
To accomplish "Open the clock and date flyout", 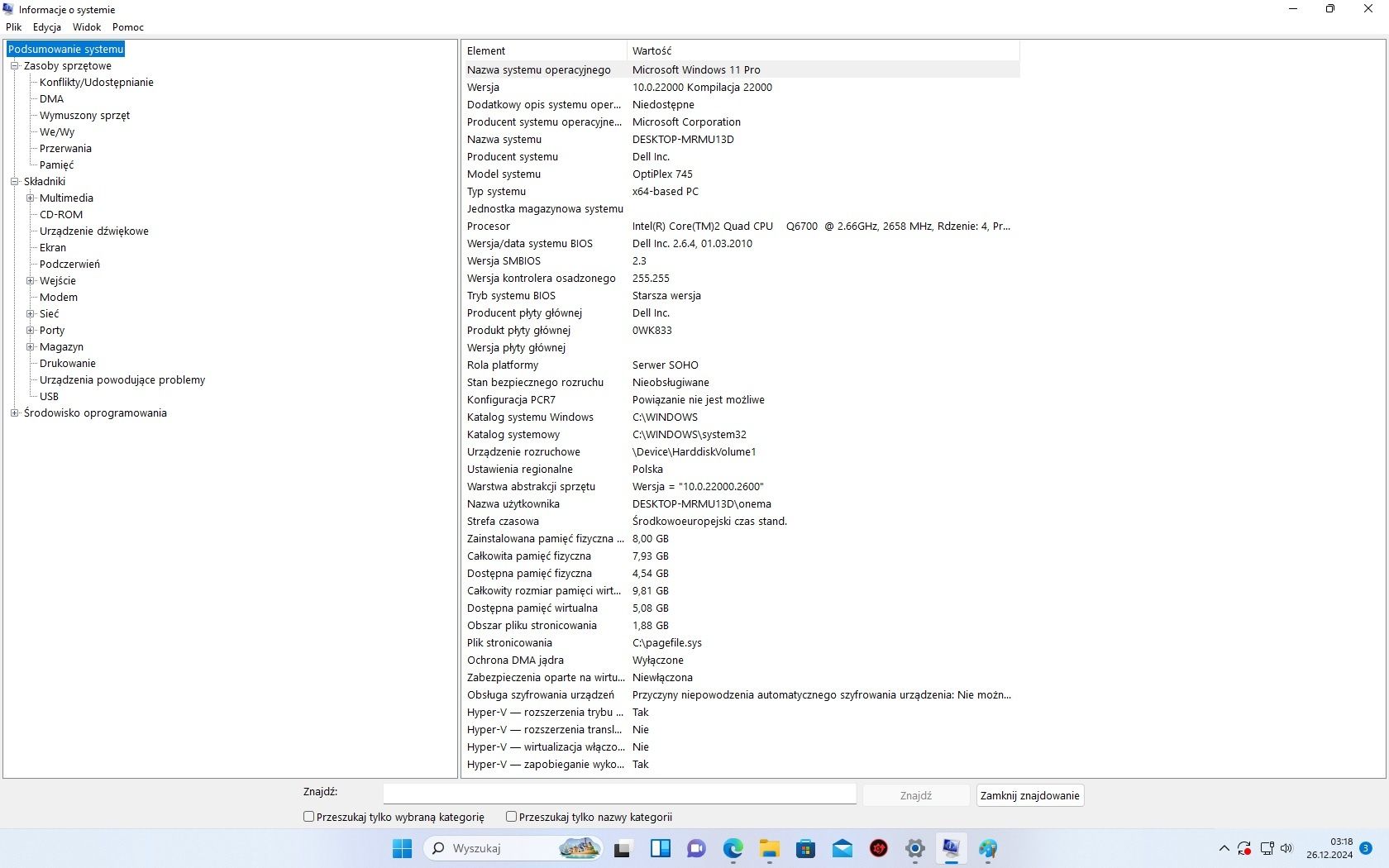I will click(x=1329, y=848).
